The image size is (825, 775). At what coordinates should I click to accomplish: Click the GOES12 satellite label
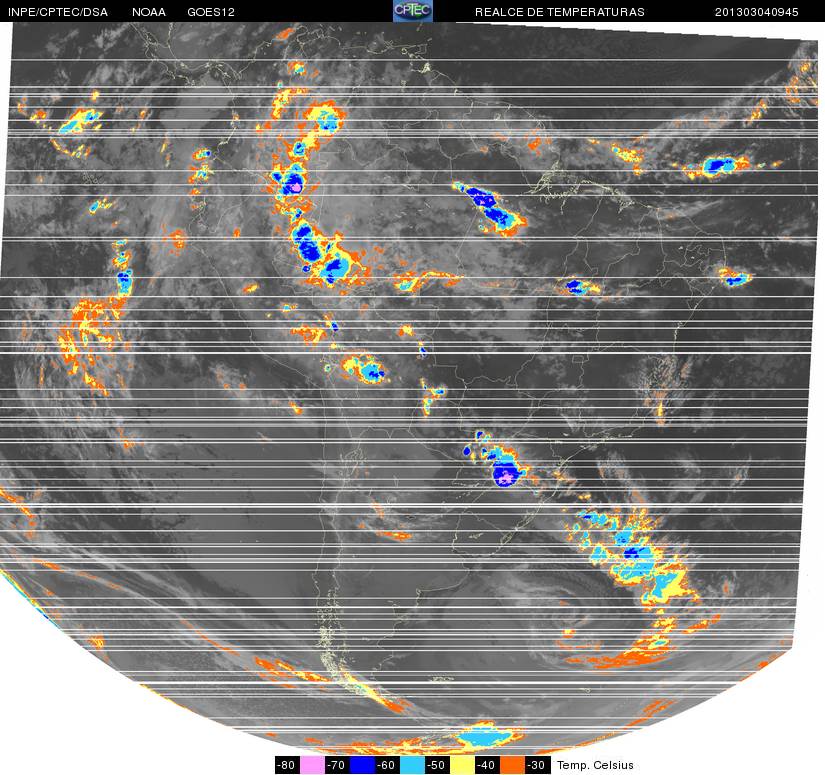click(x=211, y=12)
